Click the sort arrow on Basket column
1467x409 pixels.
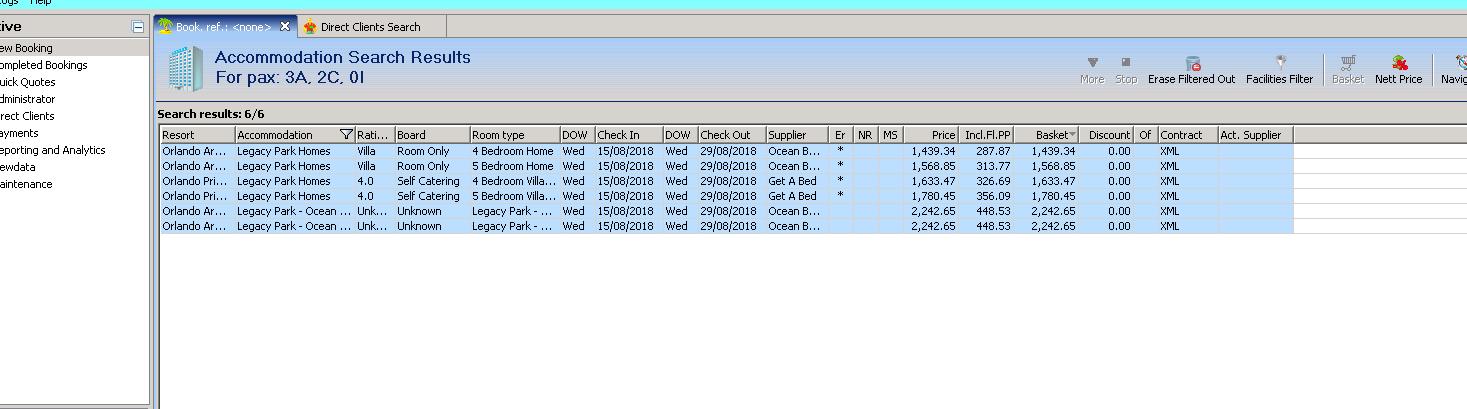pos(1072,135)
